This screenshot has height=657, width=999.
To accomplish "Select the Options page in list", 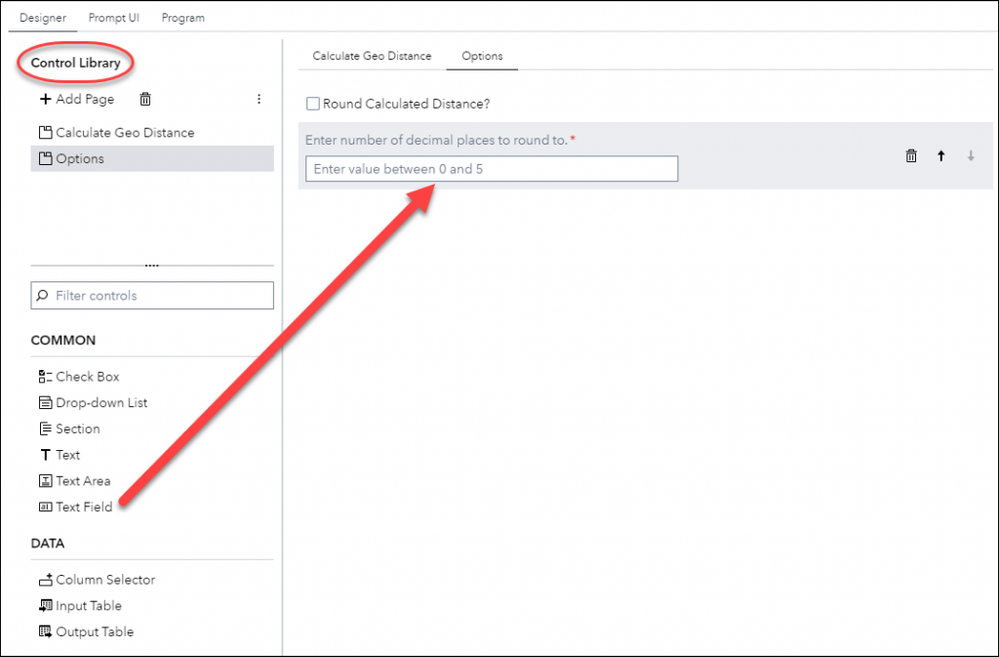I will [152, 159].
